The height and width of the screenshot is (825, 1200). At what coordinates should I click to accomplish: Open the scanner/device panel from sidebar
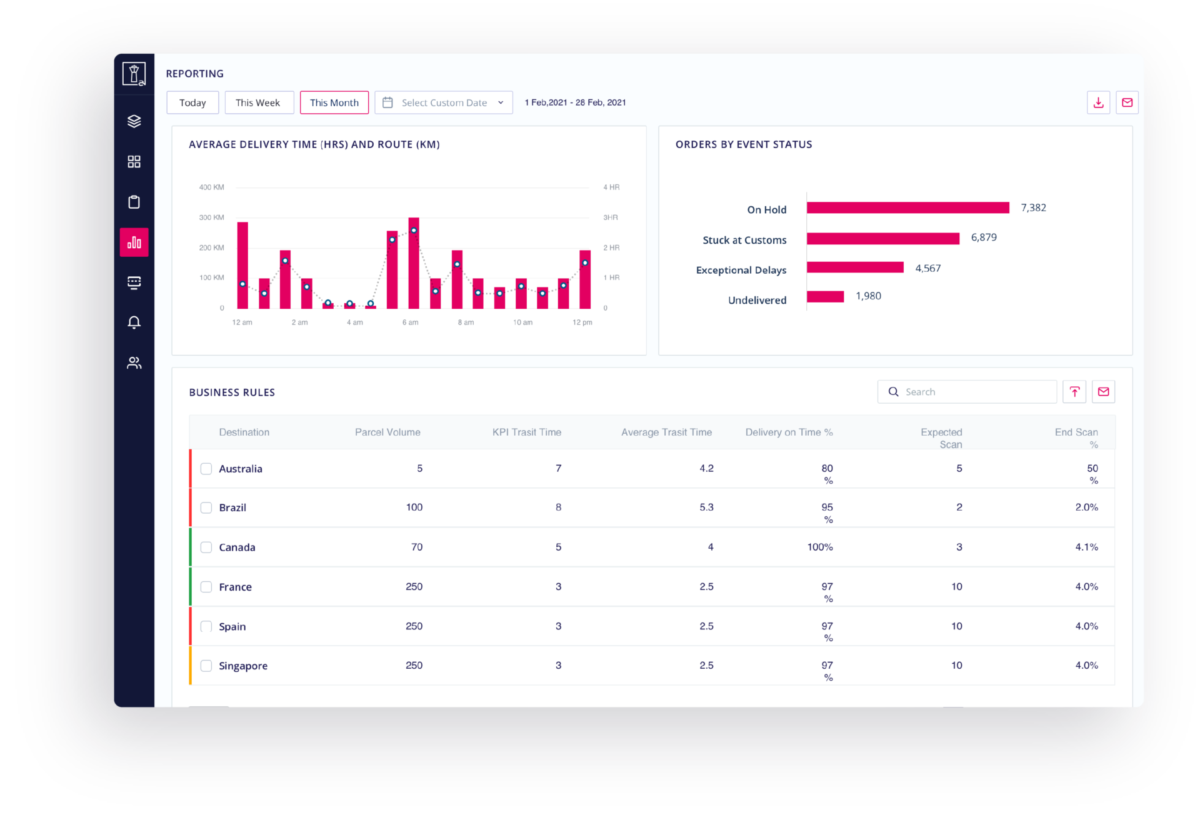coord(134,282)
